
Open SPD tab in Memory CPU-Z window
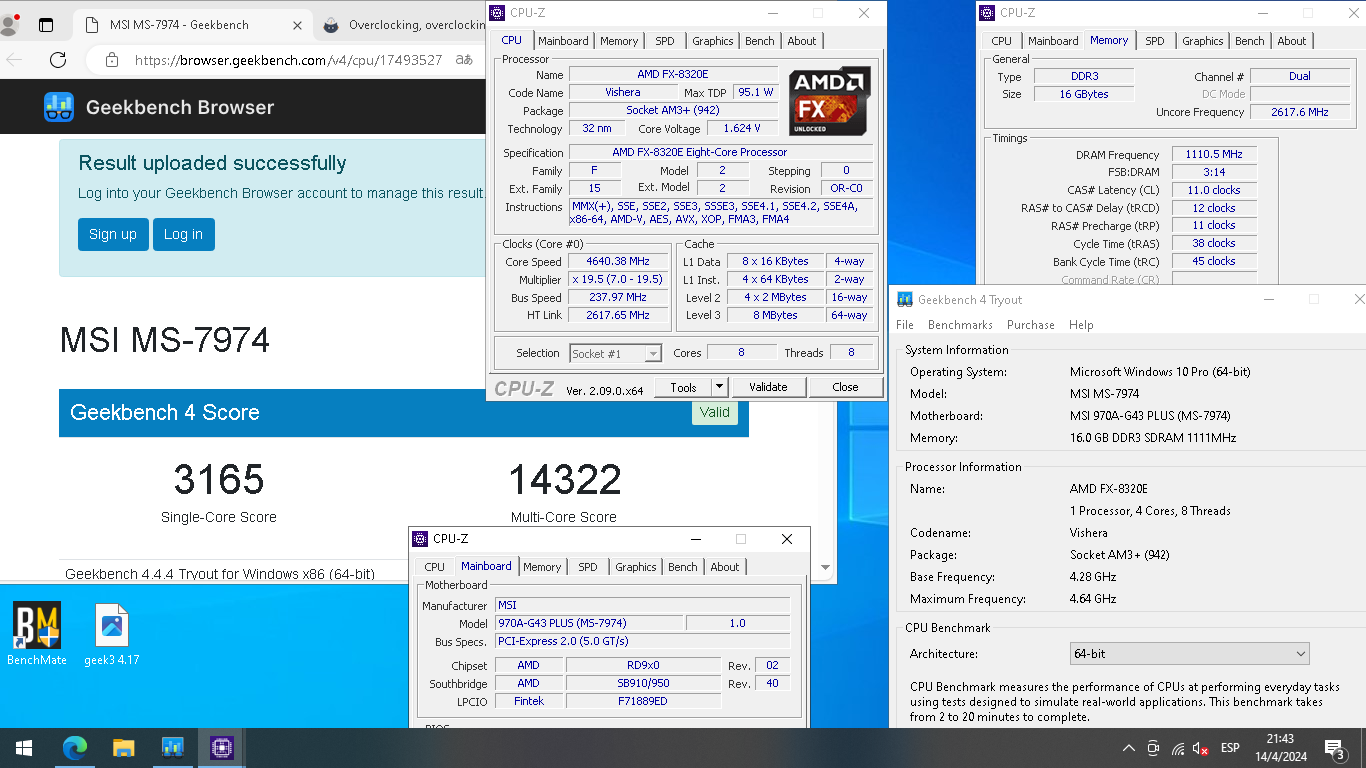tap(1155, 41)
